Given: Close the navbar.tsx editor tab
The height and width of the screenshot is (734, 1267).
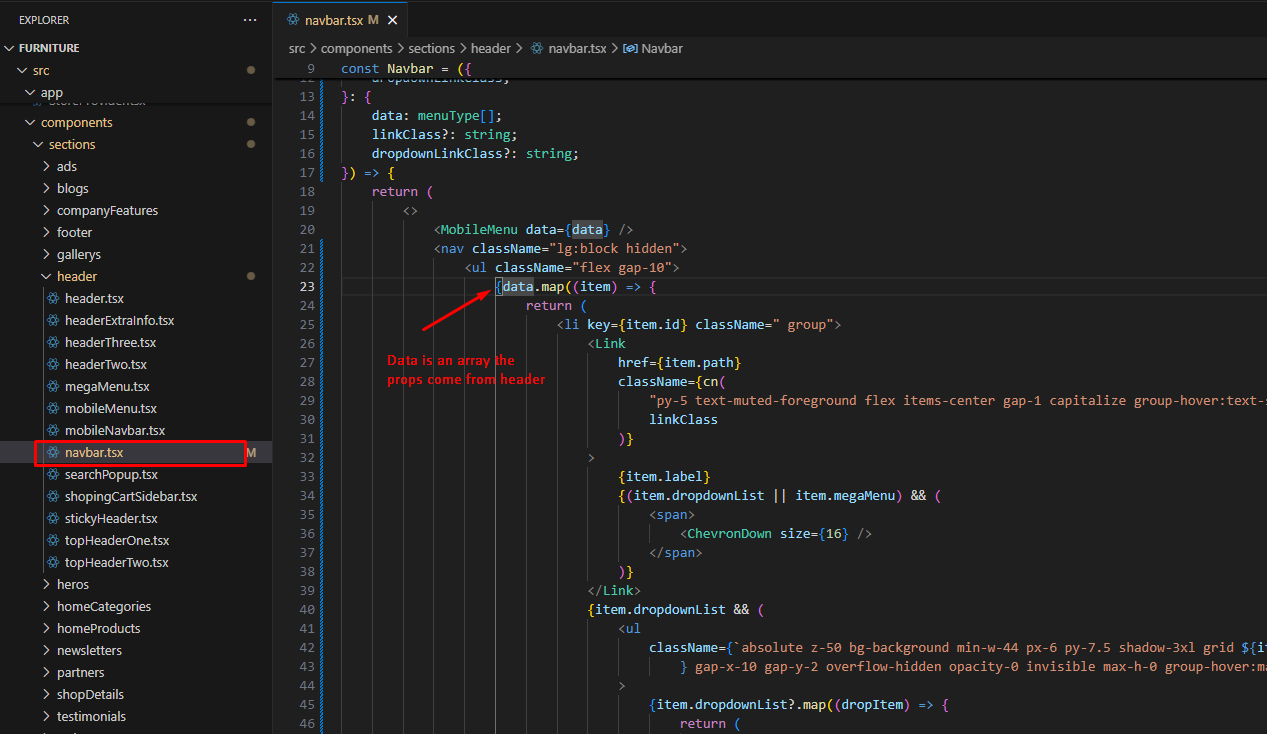Looking at the screenshot, I should click(393, 20).
